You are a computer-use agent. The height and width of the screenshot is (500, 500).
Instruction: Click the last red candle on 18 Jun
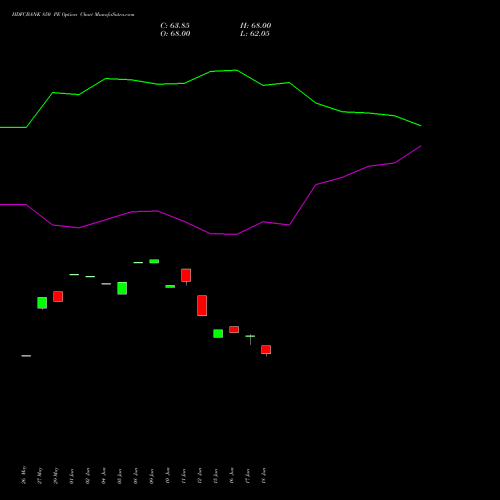(x=266, y=350)
